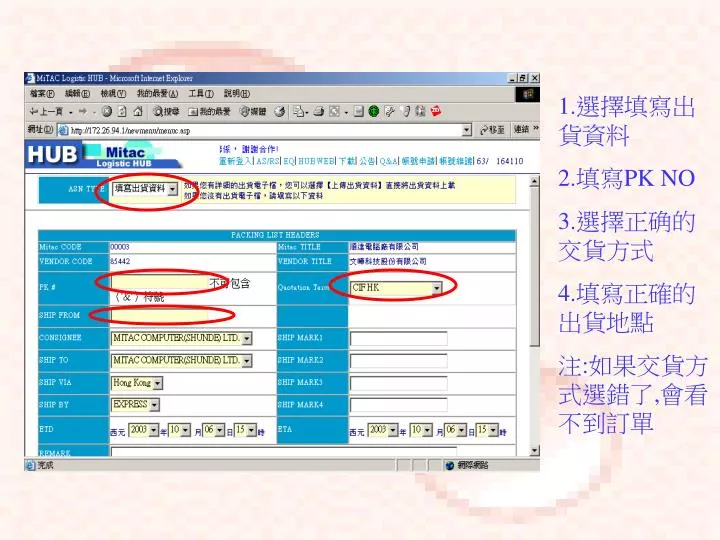This screenshot has height=540, width=720.
Task: Click the HUBWEB link
Action: tap(316, 161)
